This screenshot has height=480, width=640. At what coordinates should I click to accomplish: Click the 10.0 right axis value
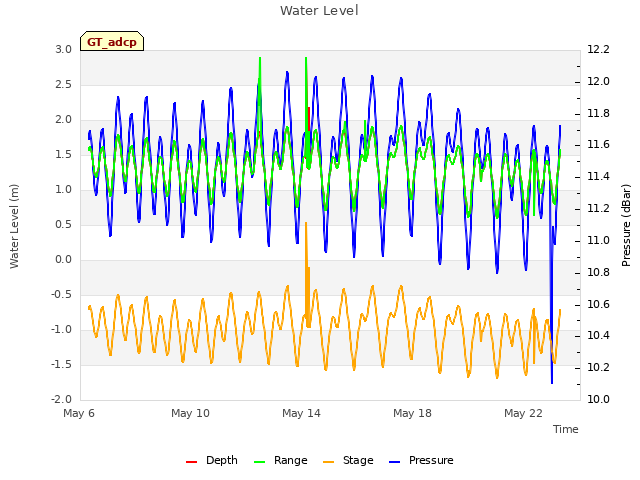pyautogui.click(x=598, y=399)
